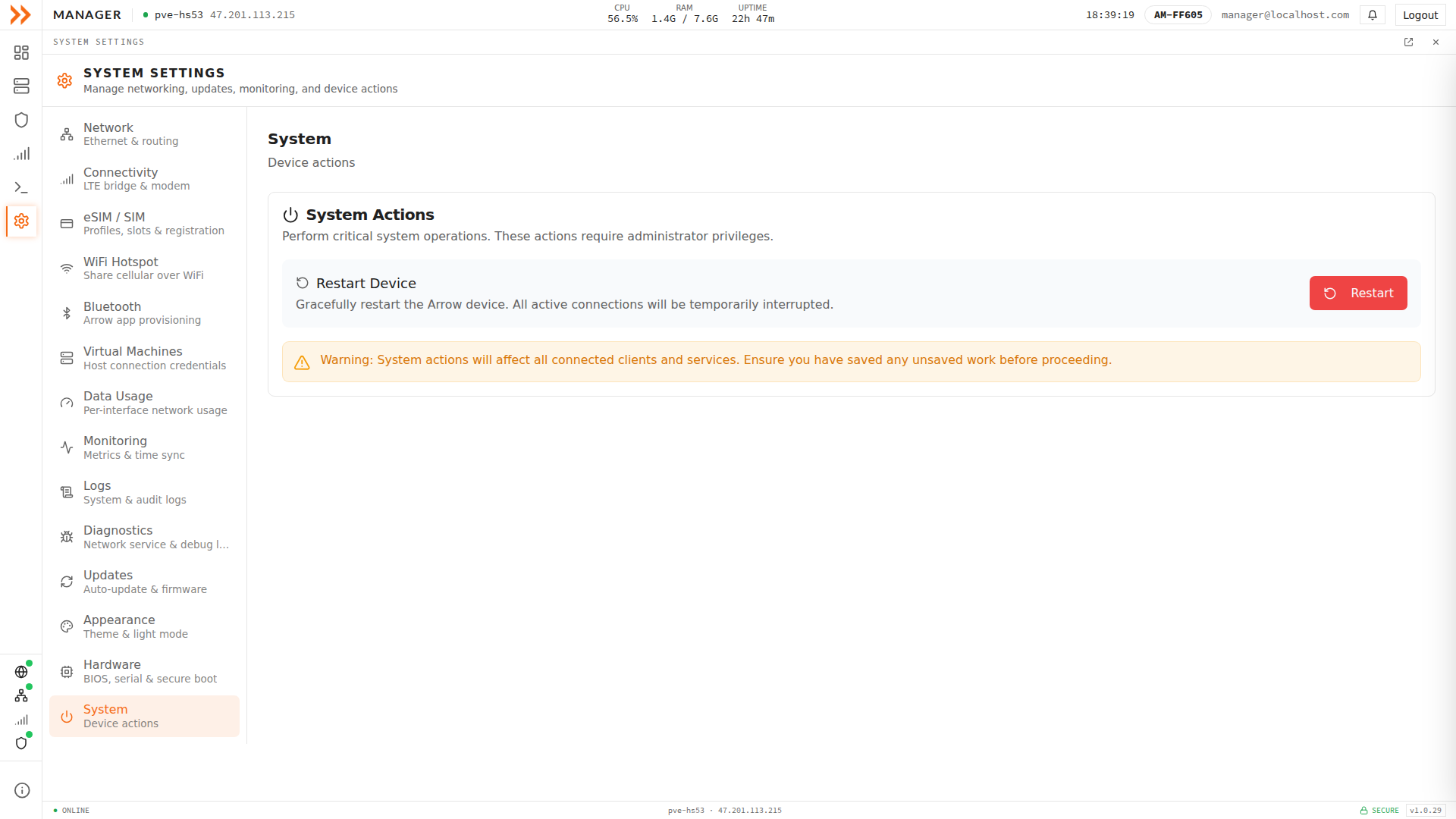Open the Hardware section
The width and height of the screenshot is (1456, 819).
144,671
